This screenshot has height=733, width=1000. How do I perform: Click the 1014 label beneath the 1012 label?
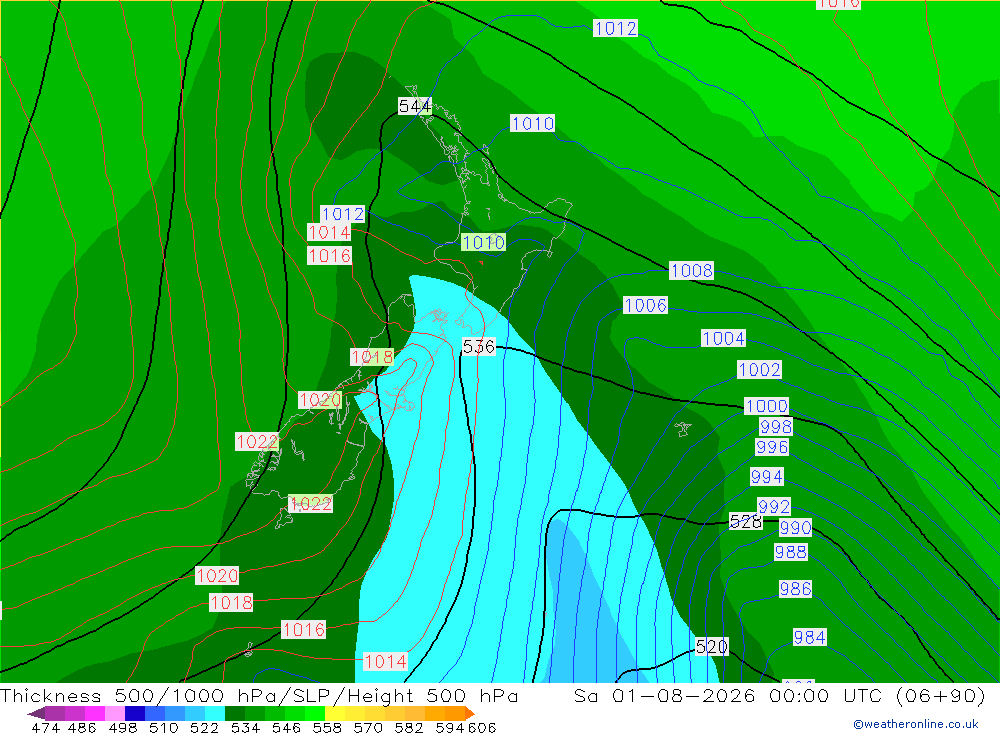point(329,232)
